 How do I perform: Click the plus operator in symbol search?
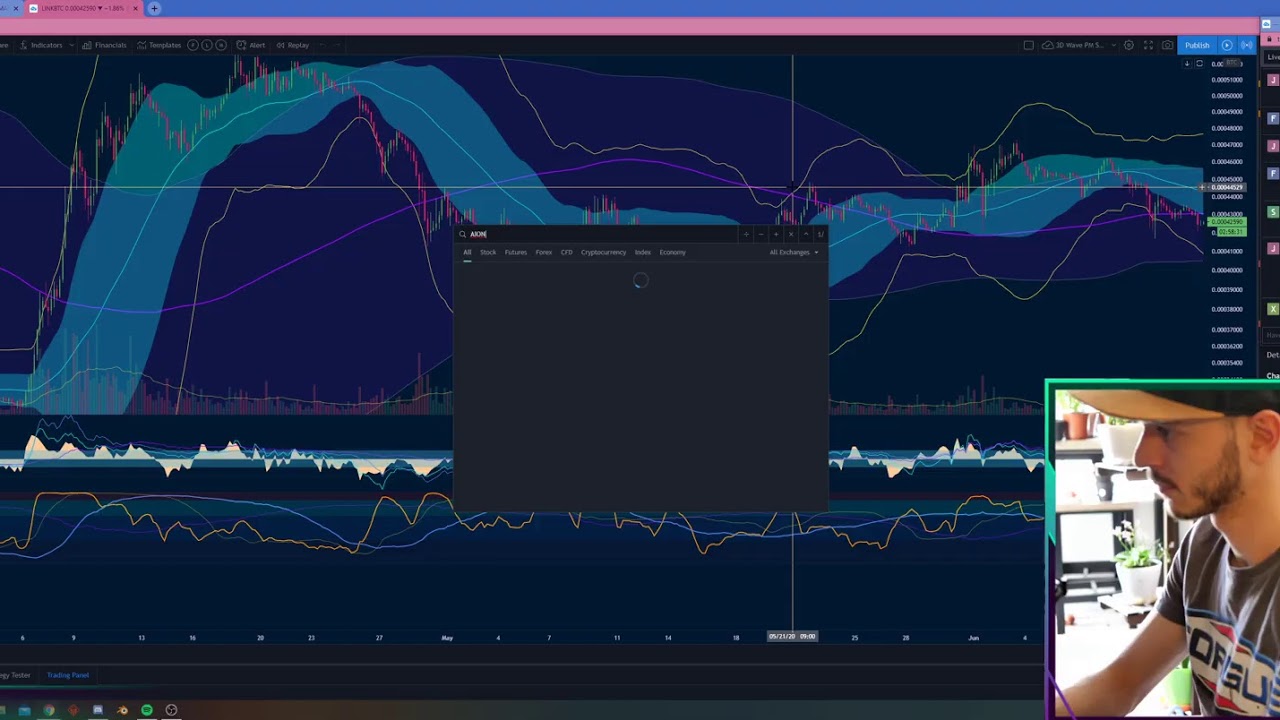click(776, 234)
